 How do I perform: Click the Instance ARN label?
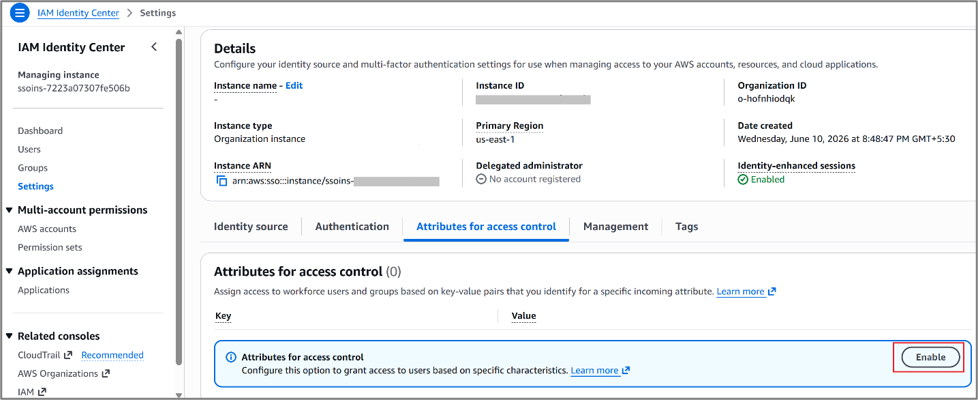(x=243, y=165)
